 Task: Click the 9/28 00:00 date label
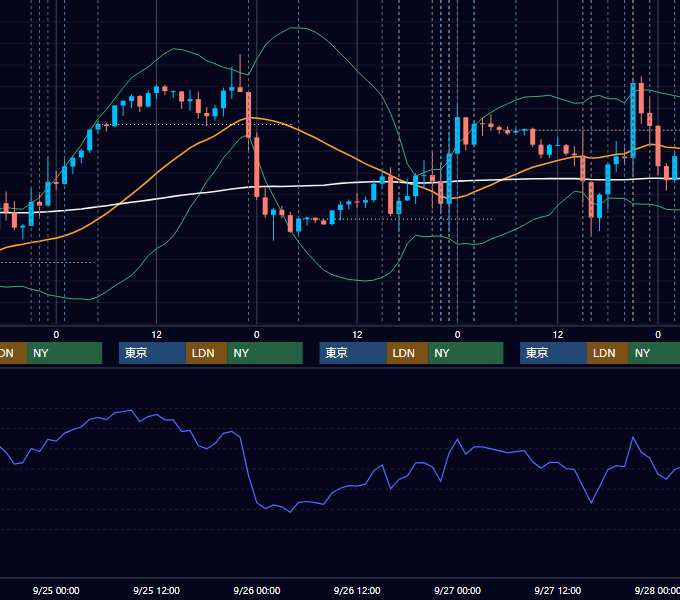click(x=657, y=590)
